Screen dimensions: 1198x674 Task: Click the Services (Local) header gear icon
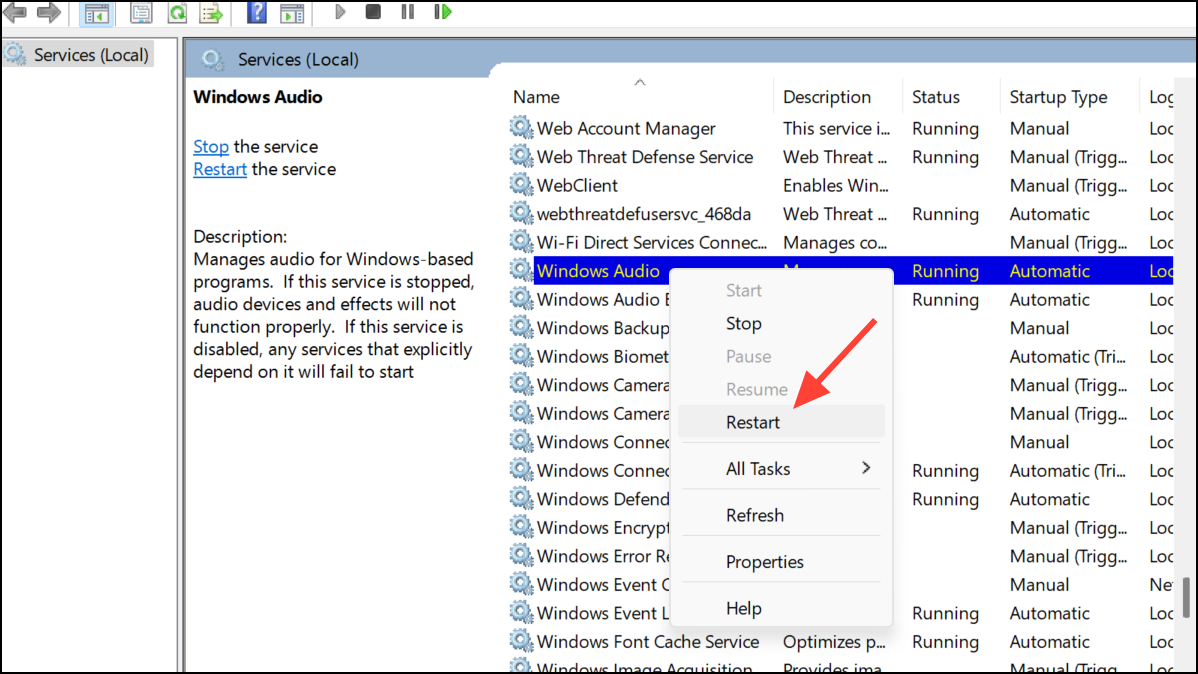[x=212, y=60]
